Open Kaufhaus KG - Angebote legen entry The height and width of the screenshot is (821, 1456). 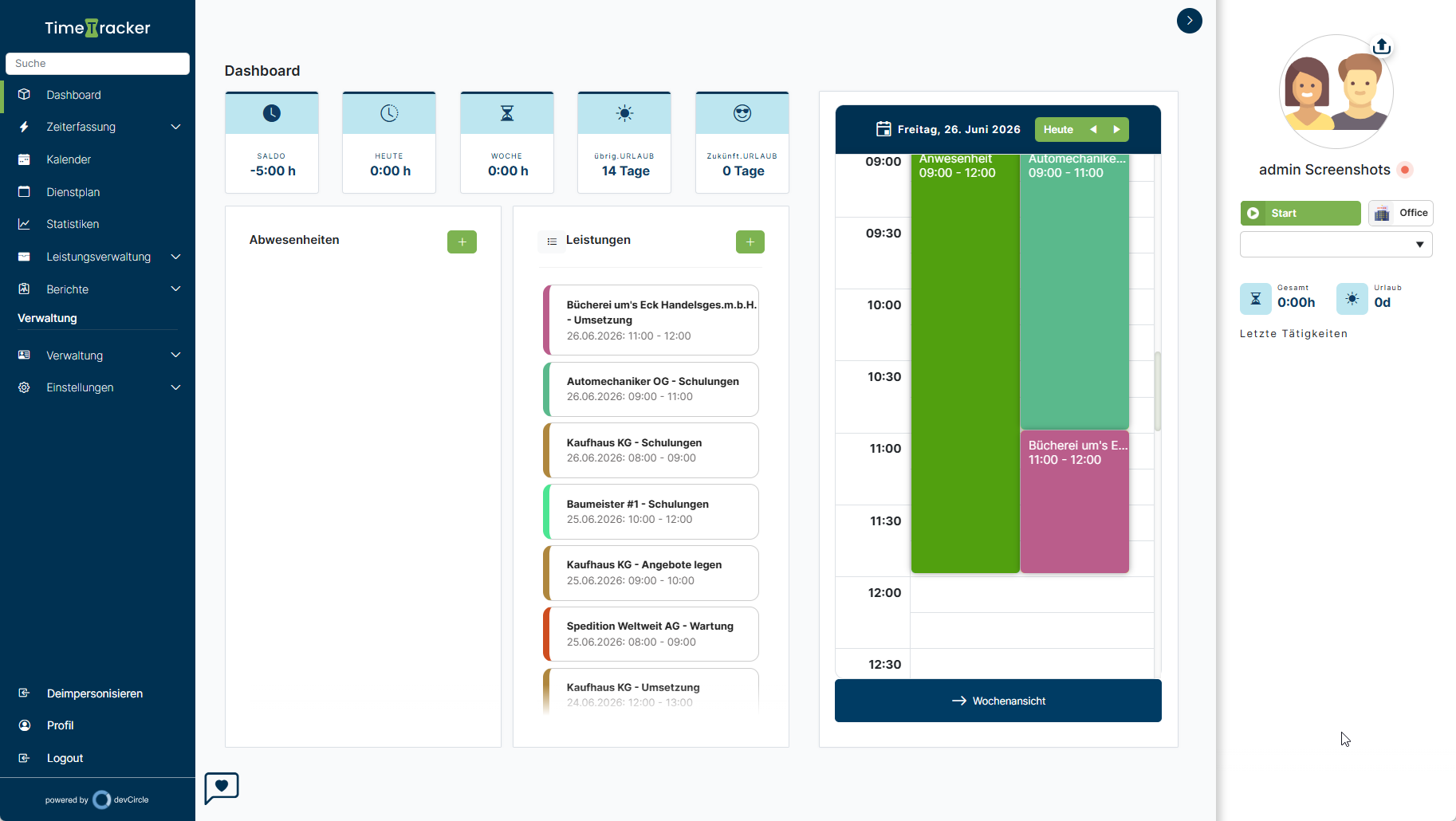click(651, 572)
